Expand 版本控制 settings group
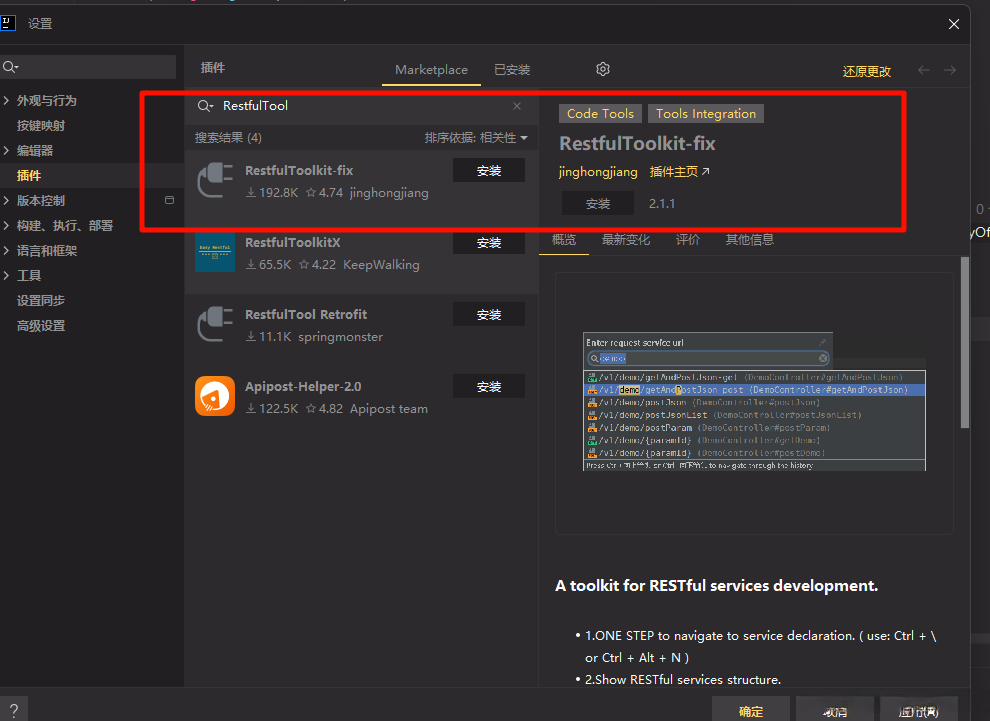Image resolution: width=990 pixels, height=721 pixels. pyautogui.click(x=6, y=200)
